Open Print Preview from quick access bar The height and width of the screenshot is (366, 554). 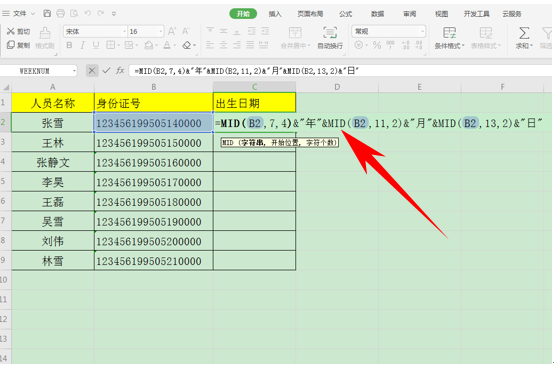(x=74, y=13)
